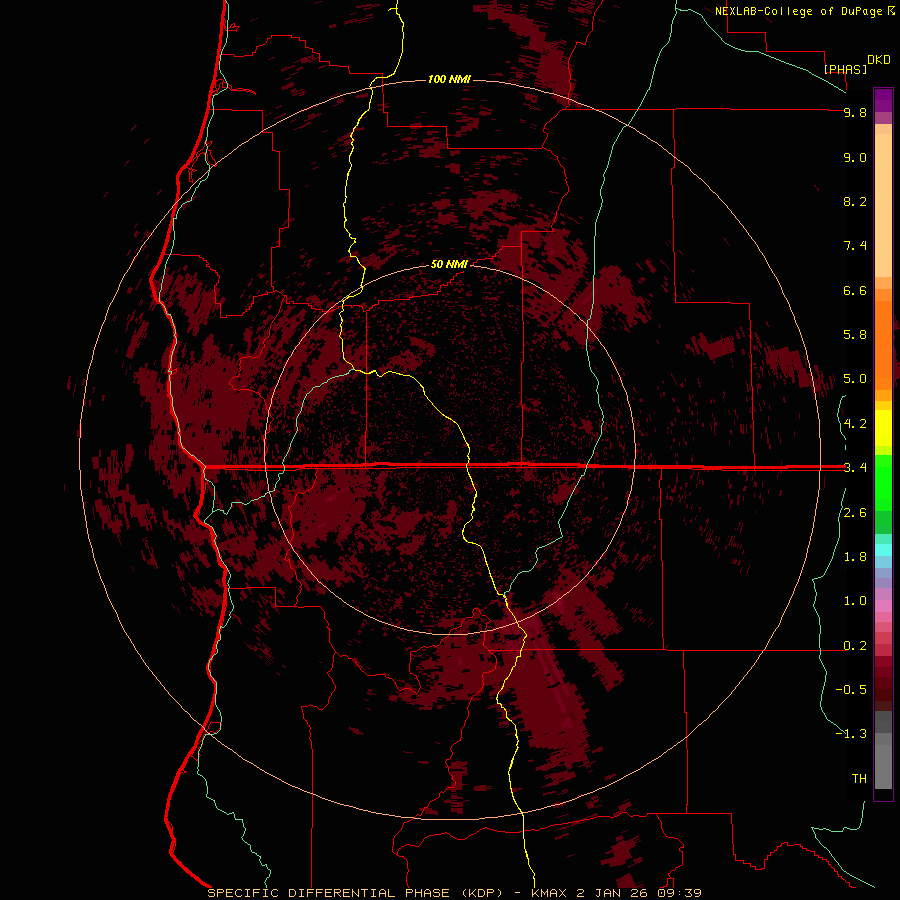Click the 50 NMI range ring label
Viewport: 900px width, 900px height.
click(449, 265)
